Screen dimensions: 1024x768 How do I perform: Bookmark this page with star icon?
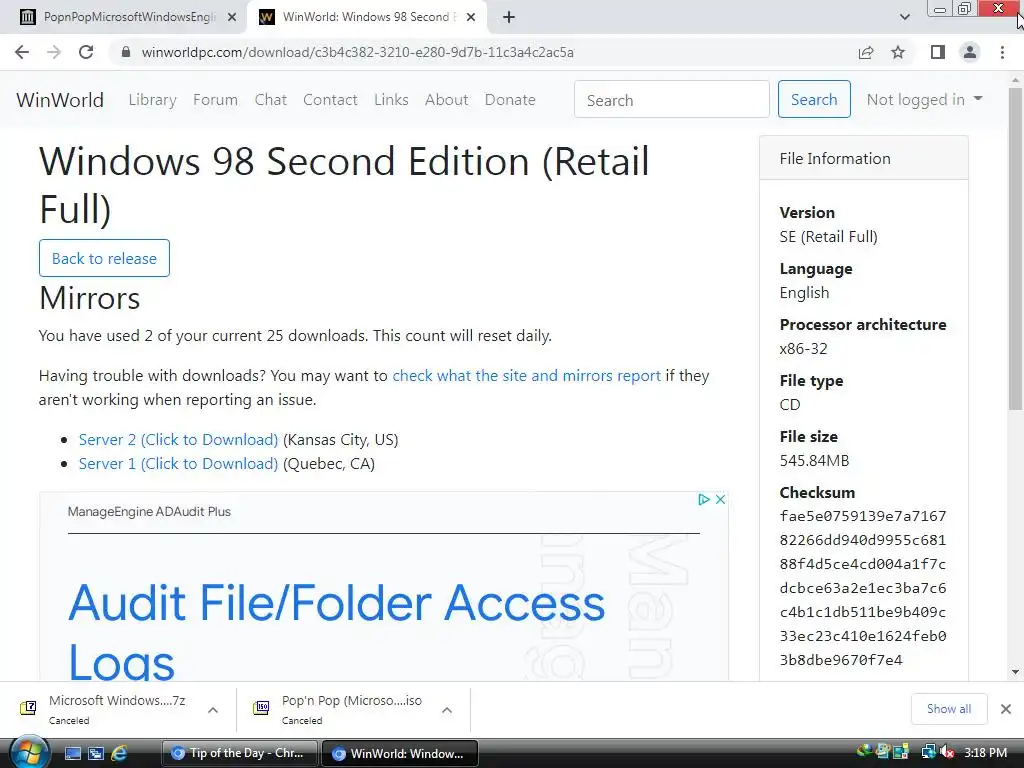(898, 52)
